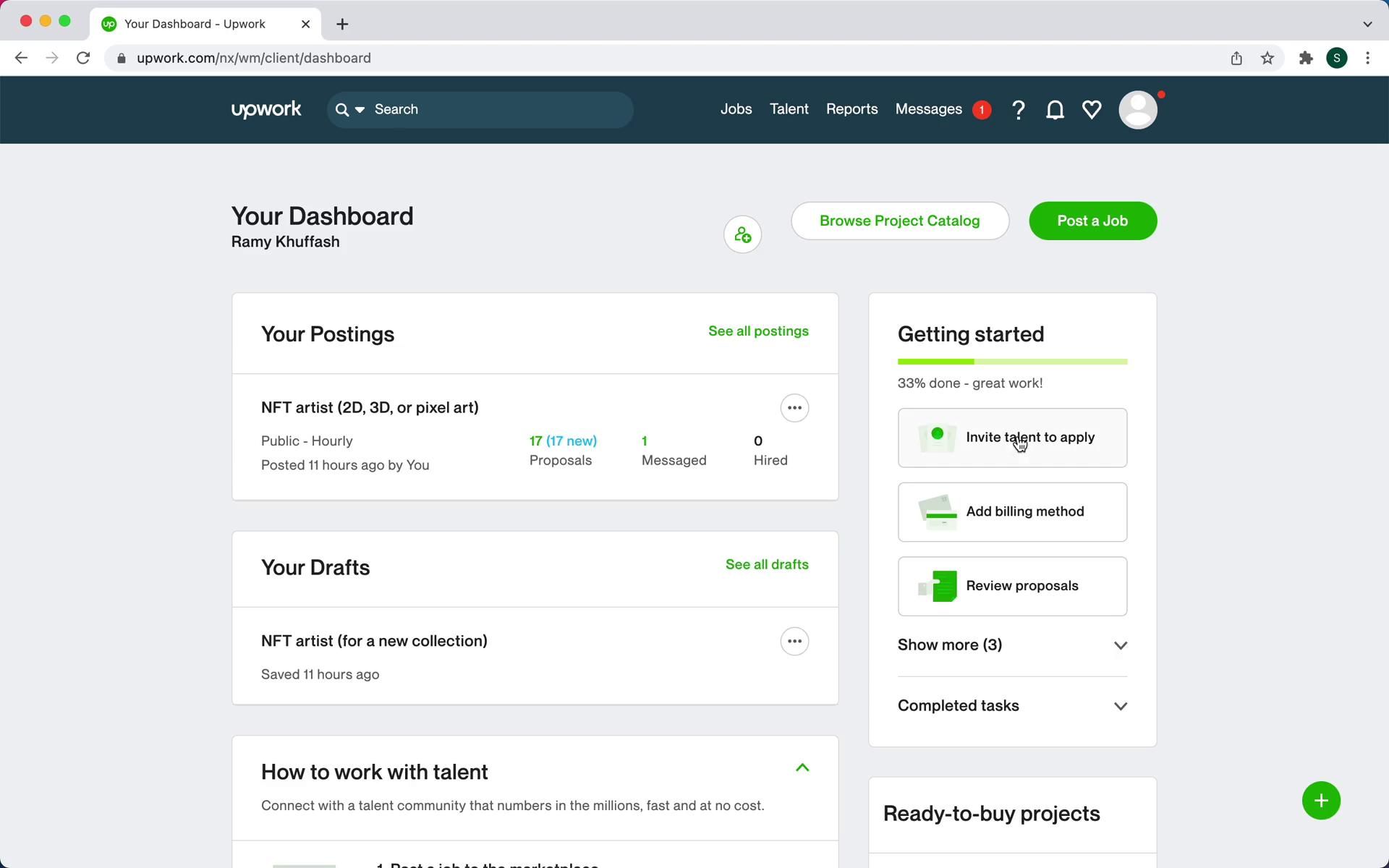Click Saved 11 hours ago text
1389x868 pixels.
coord(320,674)
